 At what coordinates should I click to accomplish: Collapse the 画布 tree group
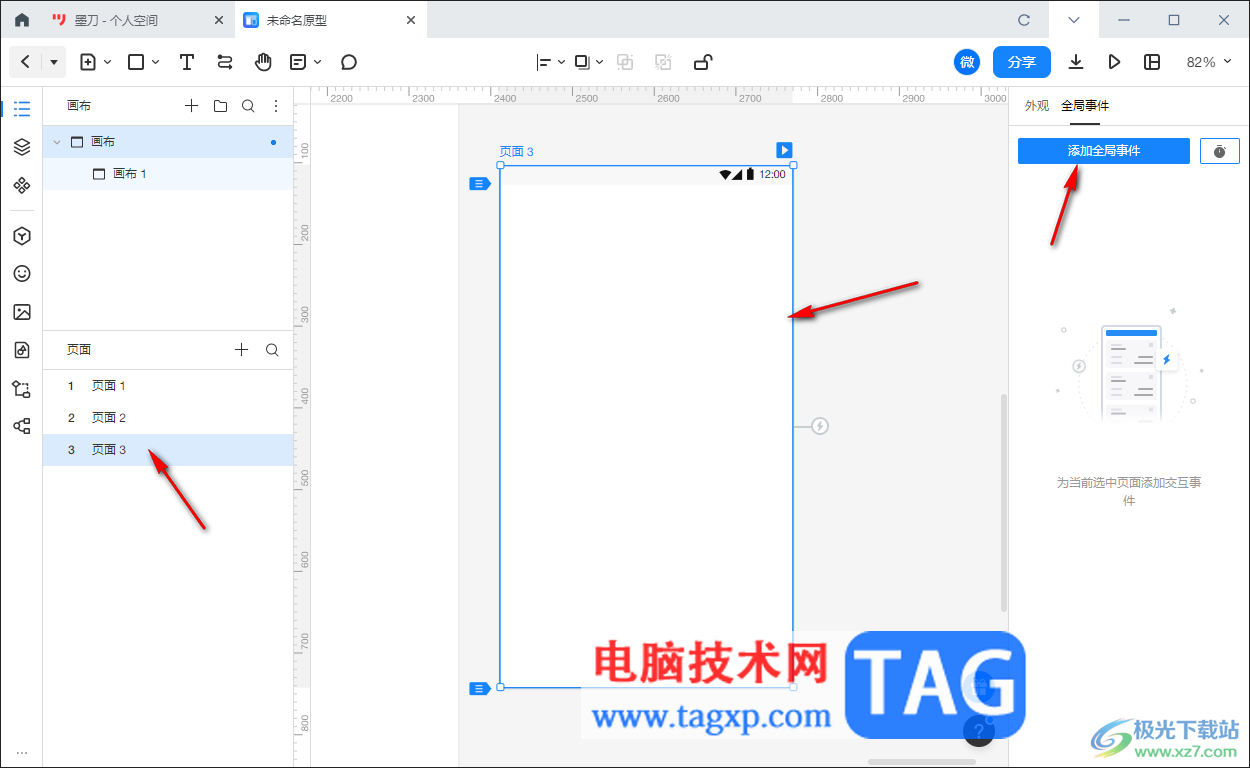[x=57, y=142]
